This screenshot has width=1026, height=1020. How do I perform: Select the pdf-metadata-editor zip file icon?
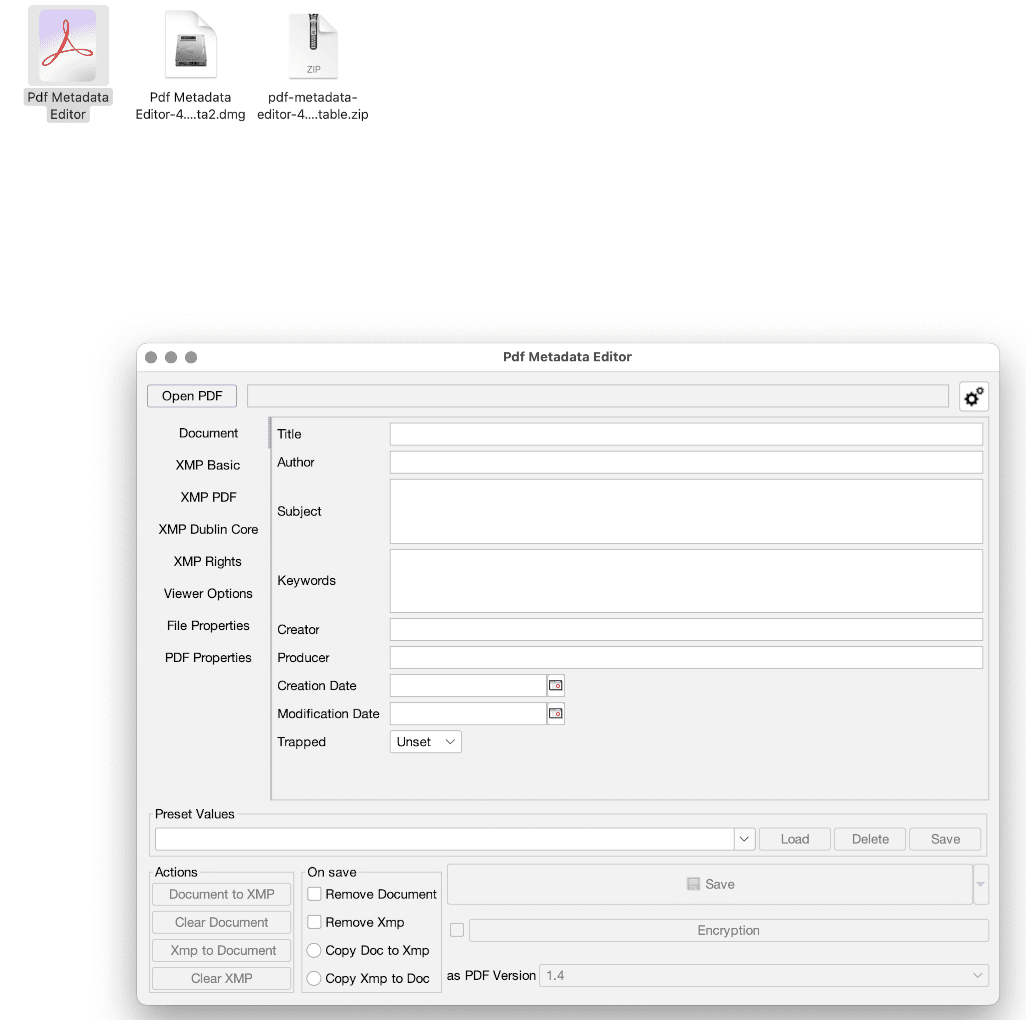[313, 45]
